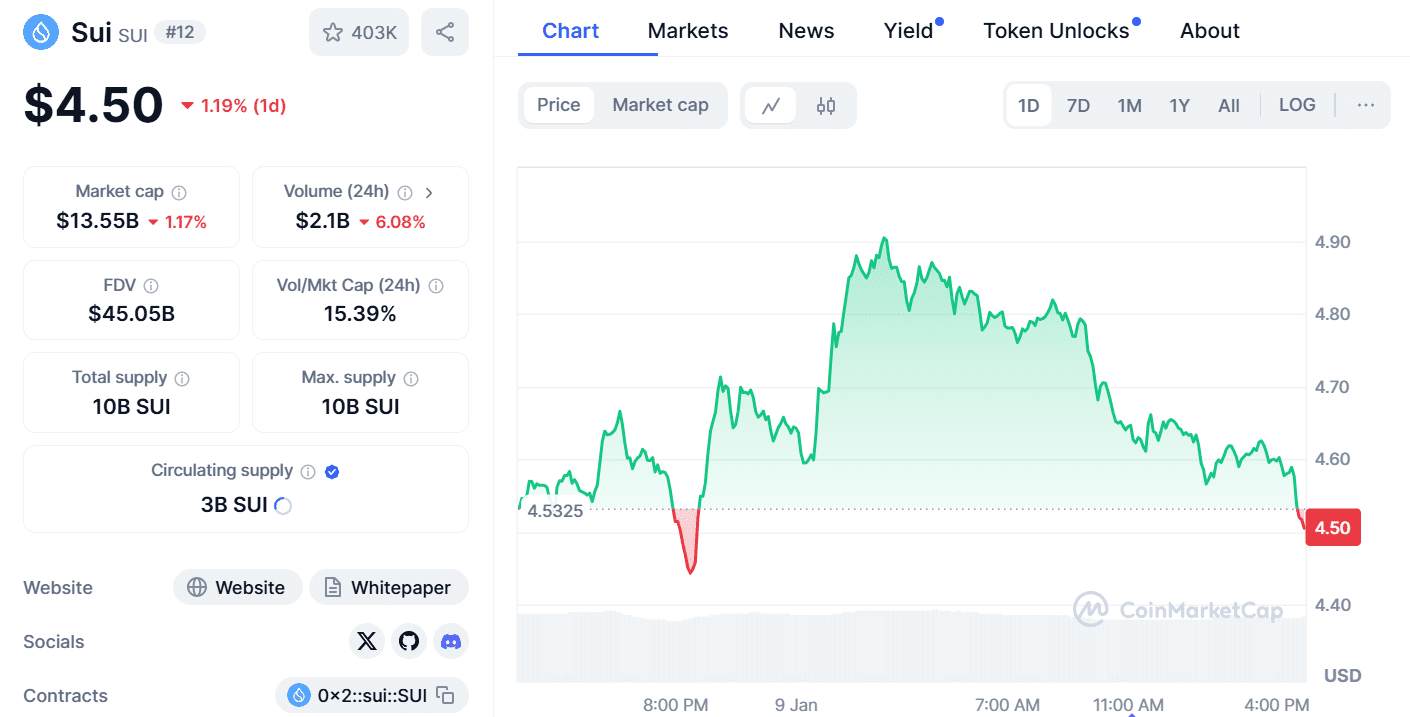The image size is (1410, 717).
Task: Click the share icon next to the watchlist button
Action: click(444, 31)
